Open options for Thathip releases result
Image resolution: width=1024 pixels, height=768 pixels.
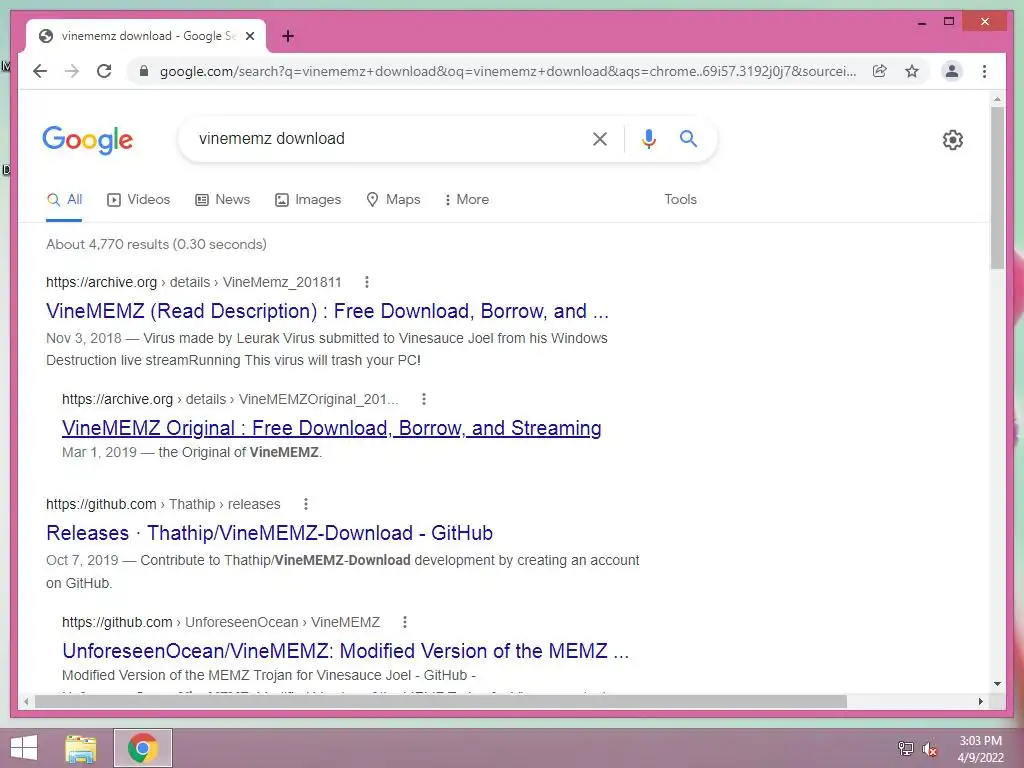tap(306, 504)
